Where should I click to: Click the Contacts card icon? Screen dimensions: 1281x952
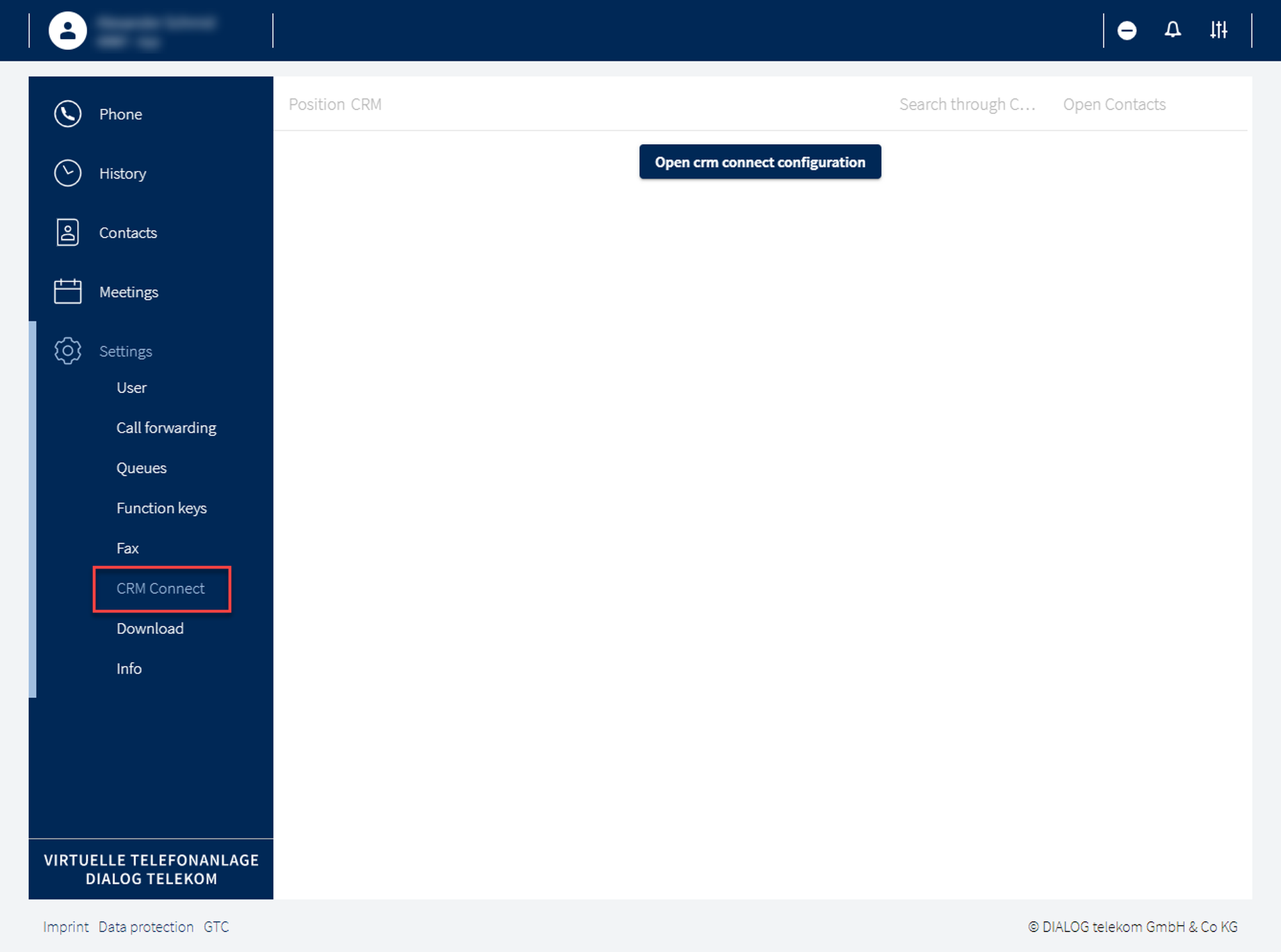point(67,232)
